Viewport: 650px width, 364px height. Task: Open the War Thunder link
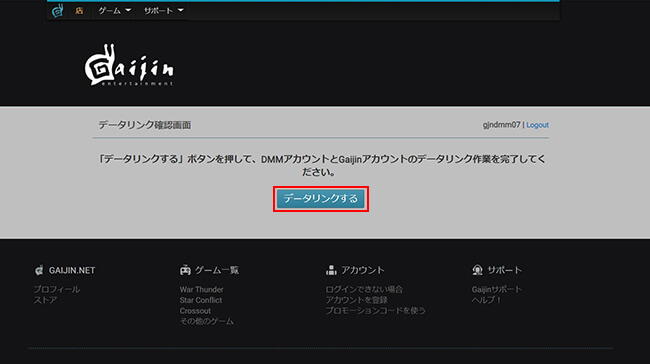201,289
